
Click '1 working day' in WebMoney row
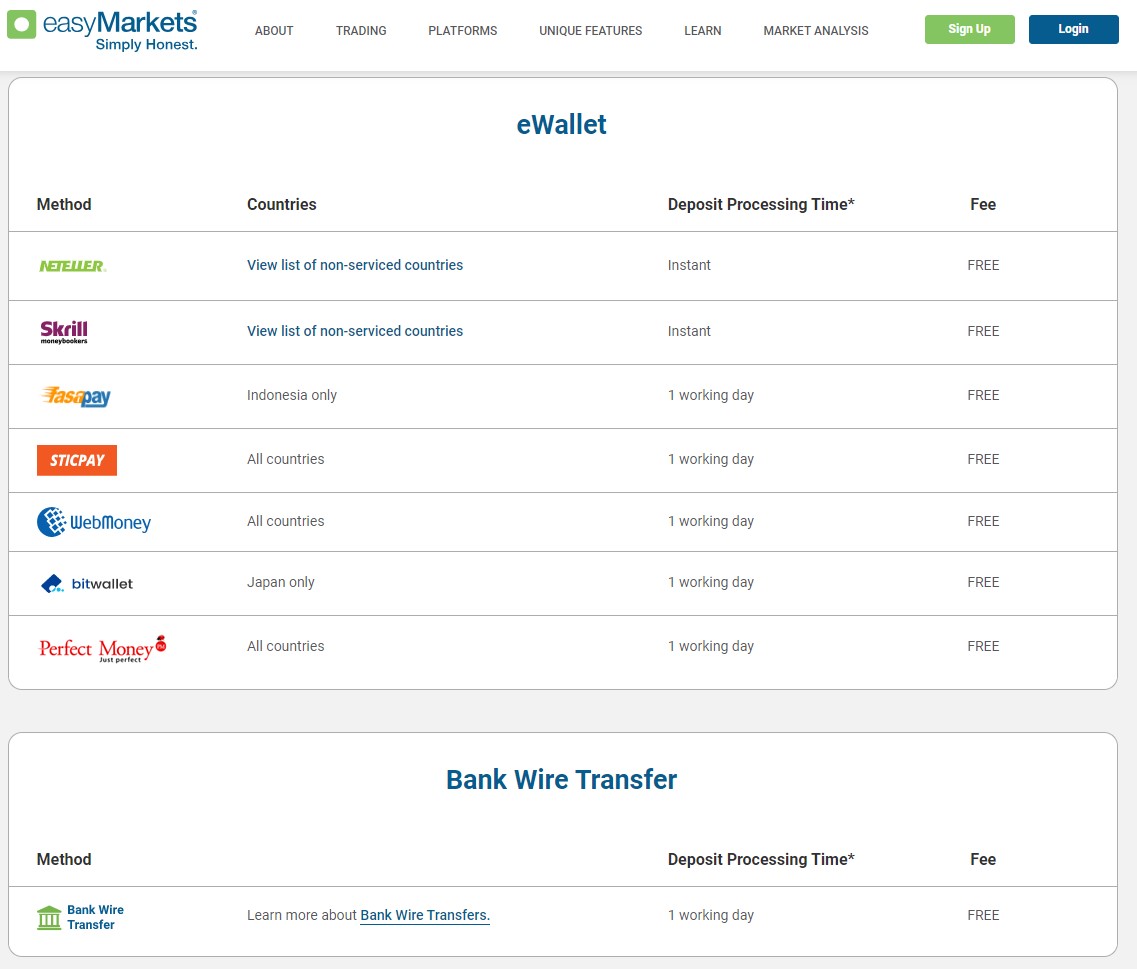711,521
